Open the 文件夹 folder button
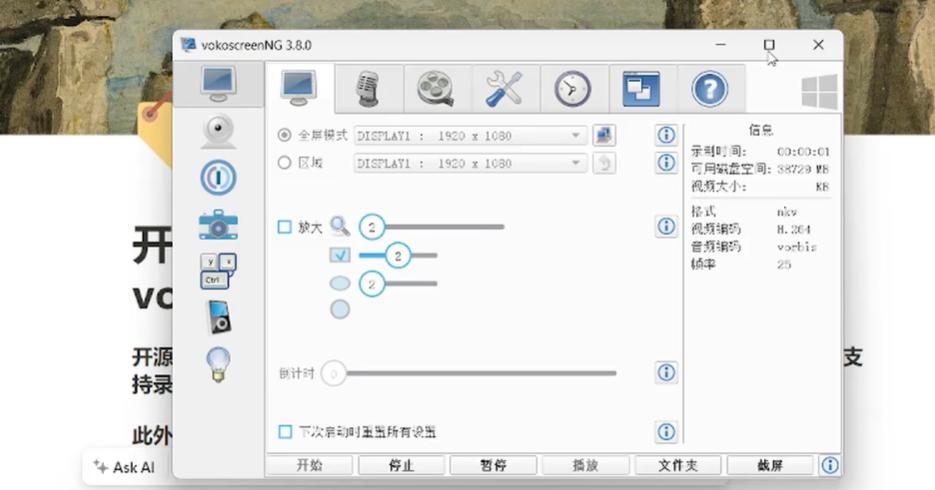The width and height of the screenshot is (935, 490). tap(678, 465)
